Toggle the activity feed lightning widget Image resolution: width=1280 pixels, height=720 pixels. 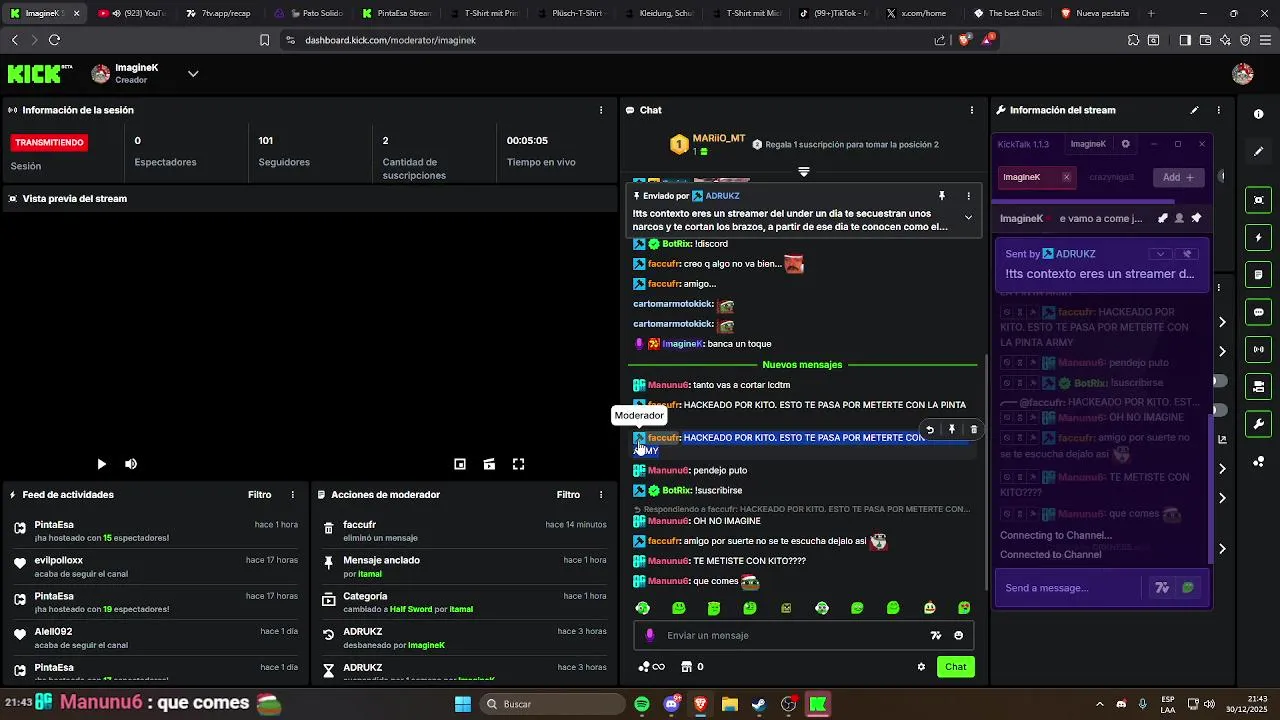[x=1258, y=238]
